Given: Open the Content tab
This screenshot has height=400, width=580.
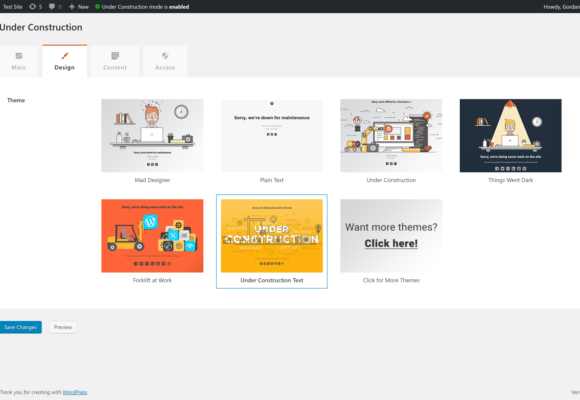Looking at the screenshot, I should click(x=115, y=61).
